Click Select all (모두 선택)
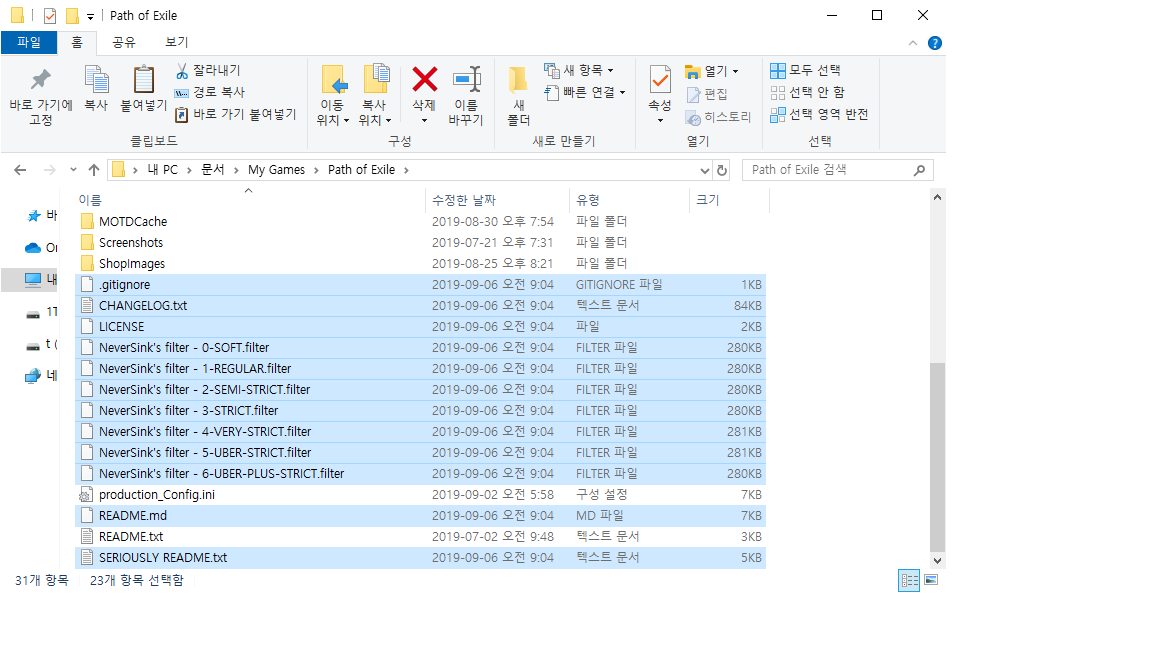Screen dimensions: 1152x648 [x=805, y=71]
